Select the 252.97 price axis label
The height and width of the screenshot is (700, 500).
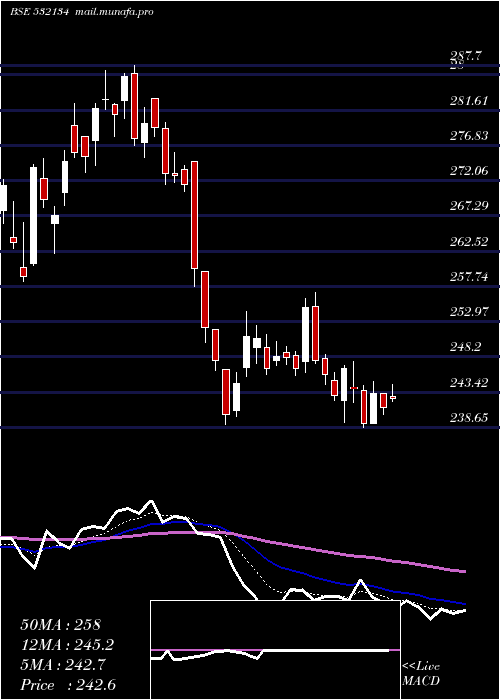coord(468,311)
